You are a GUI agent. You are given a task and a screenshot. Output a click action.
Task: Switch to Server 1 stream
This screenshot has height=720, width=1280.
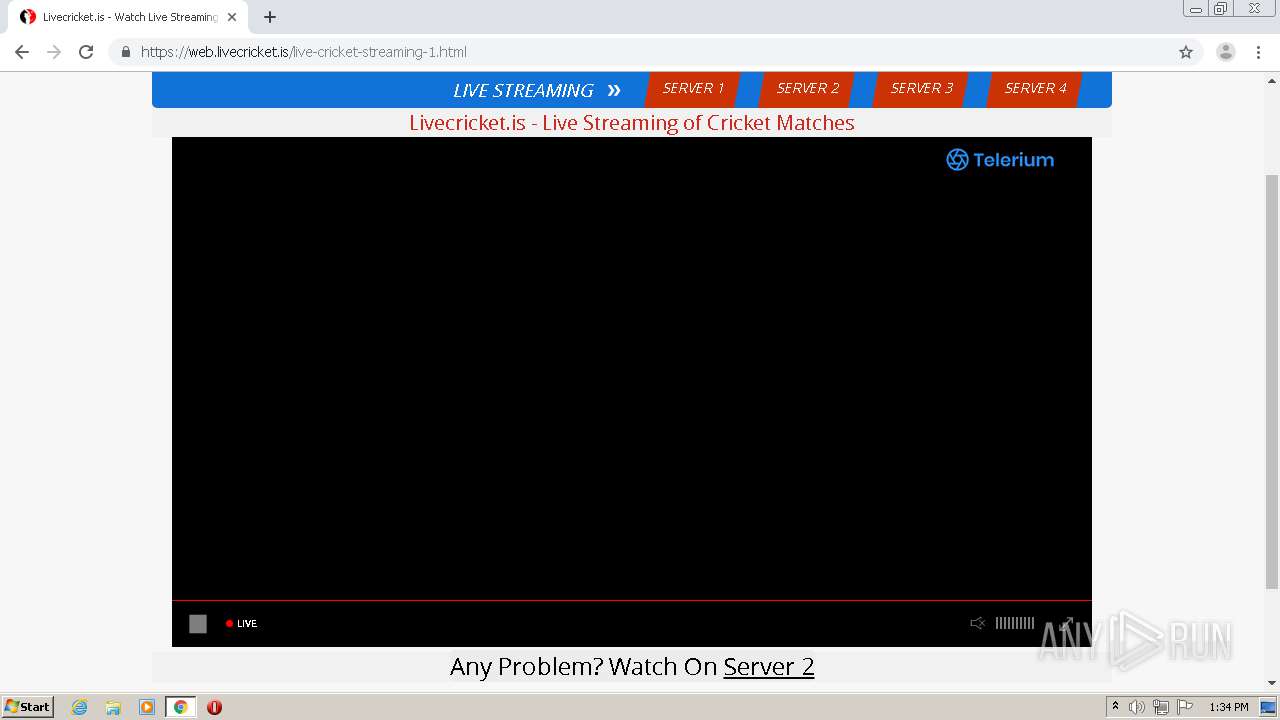point(692,89)
